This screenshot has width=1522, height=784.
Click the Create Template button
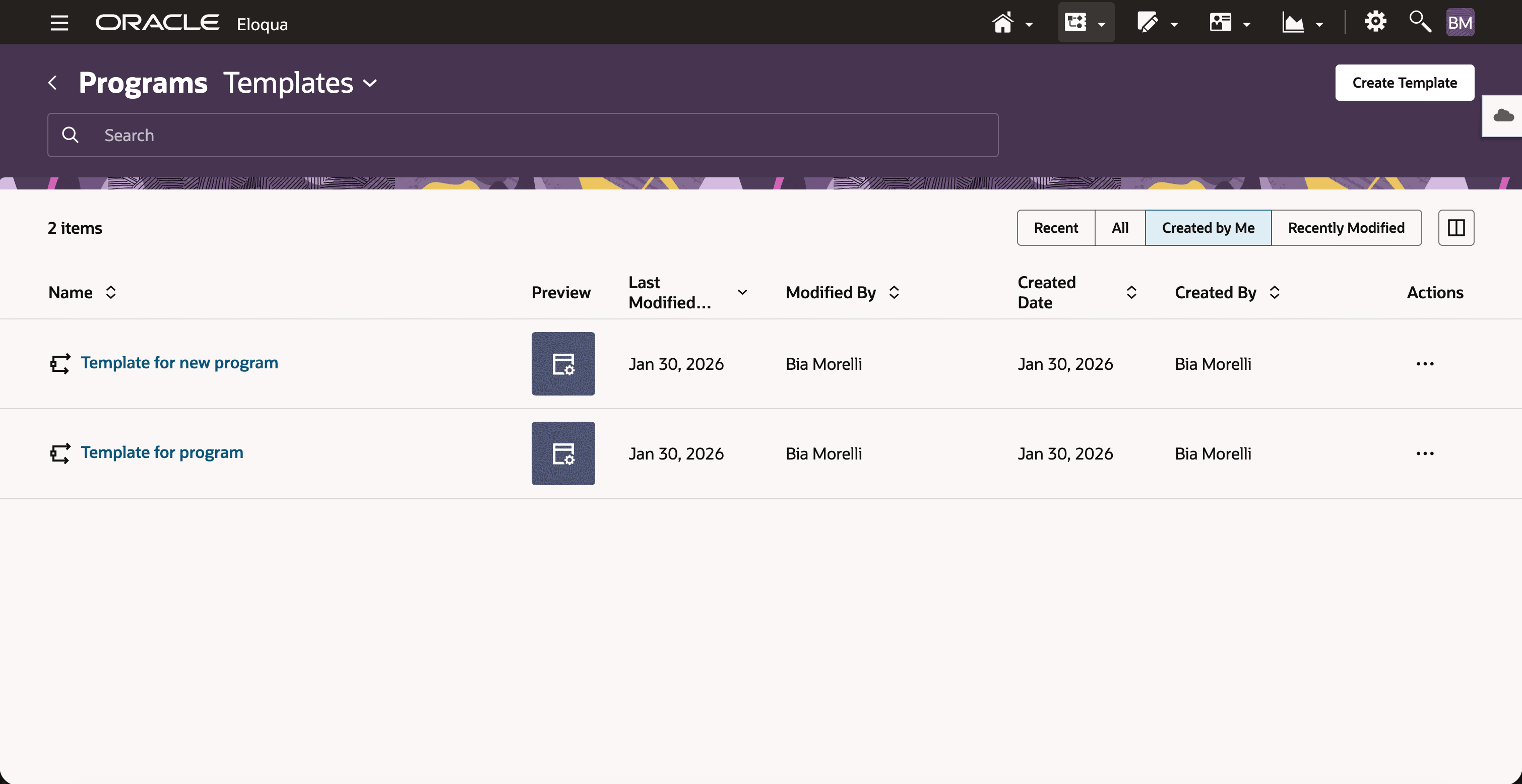click(x=1405, y=83)
